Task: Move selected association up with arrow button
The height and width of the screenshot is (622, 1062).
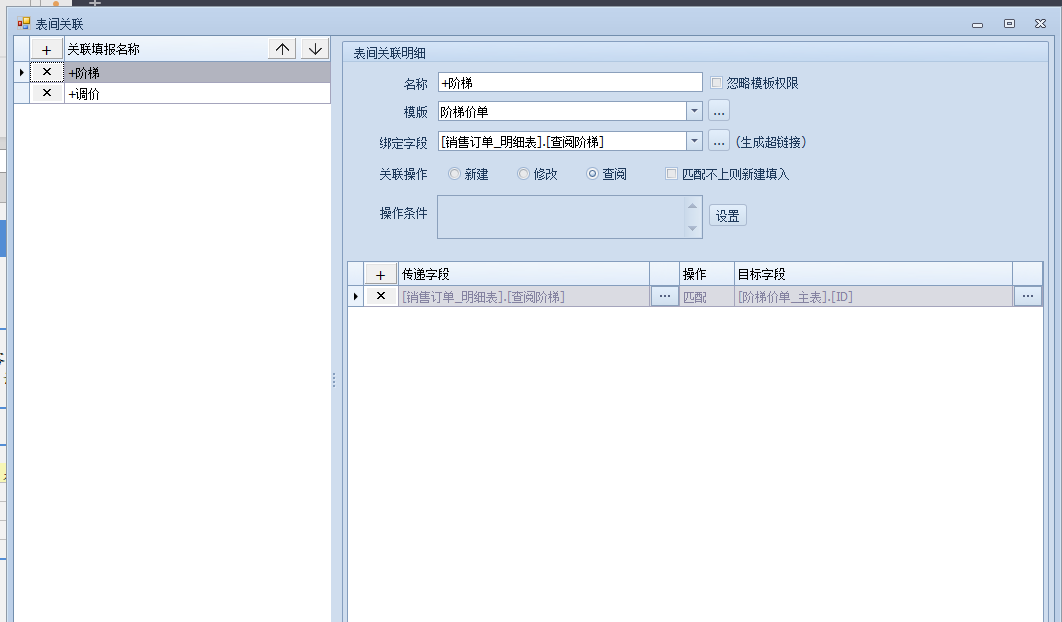Action: click(283, 49)
